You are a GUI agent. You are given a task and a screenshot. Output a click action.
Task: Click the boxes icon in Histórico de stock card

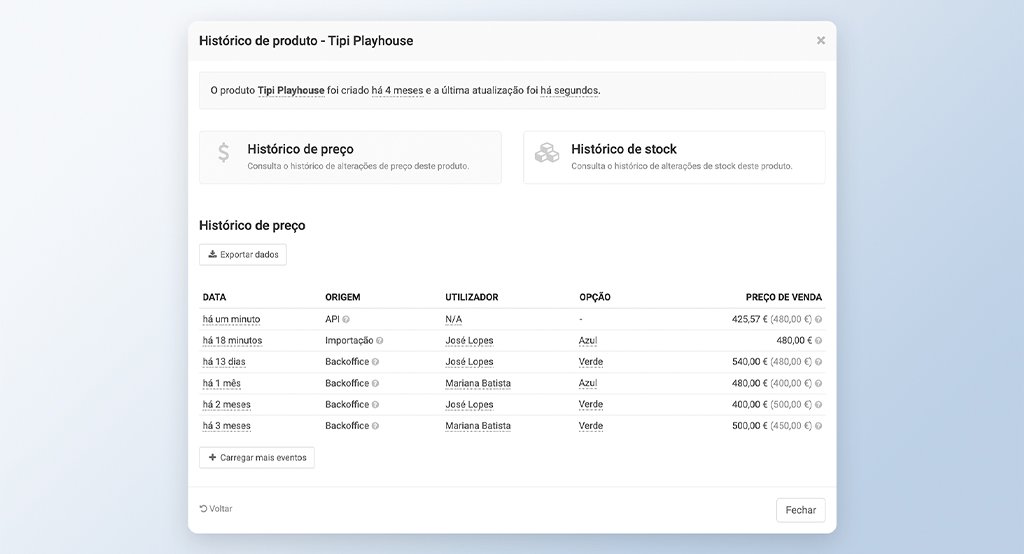tap(547, 153)
